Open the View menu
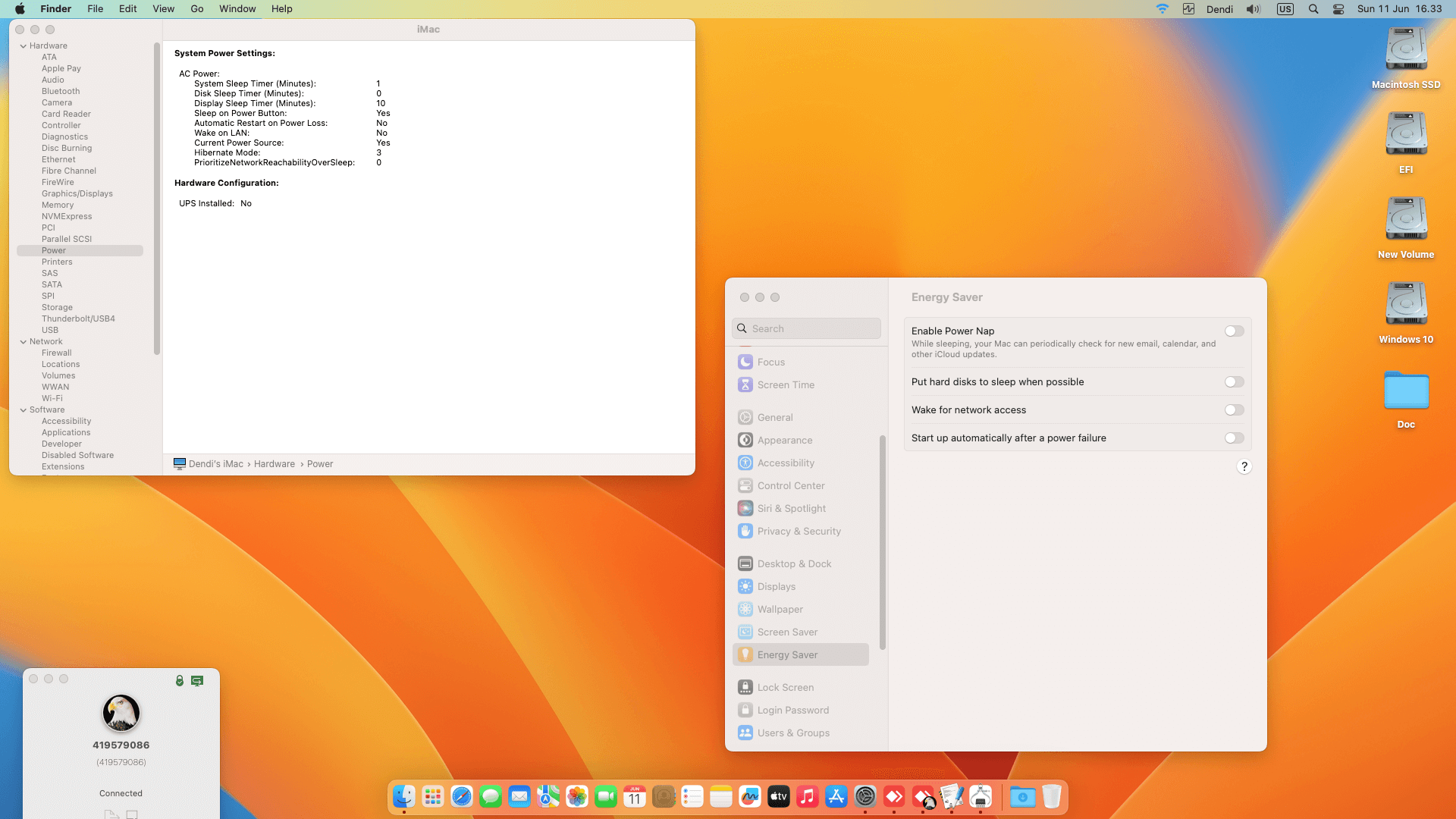The width and height of the screenshot is (1456, 819). coord(163,9)
